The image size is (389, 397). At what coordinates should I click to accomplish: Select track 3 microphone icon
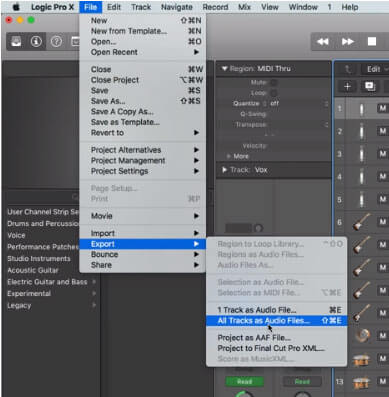click(x=362, y=154)
